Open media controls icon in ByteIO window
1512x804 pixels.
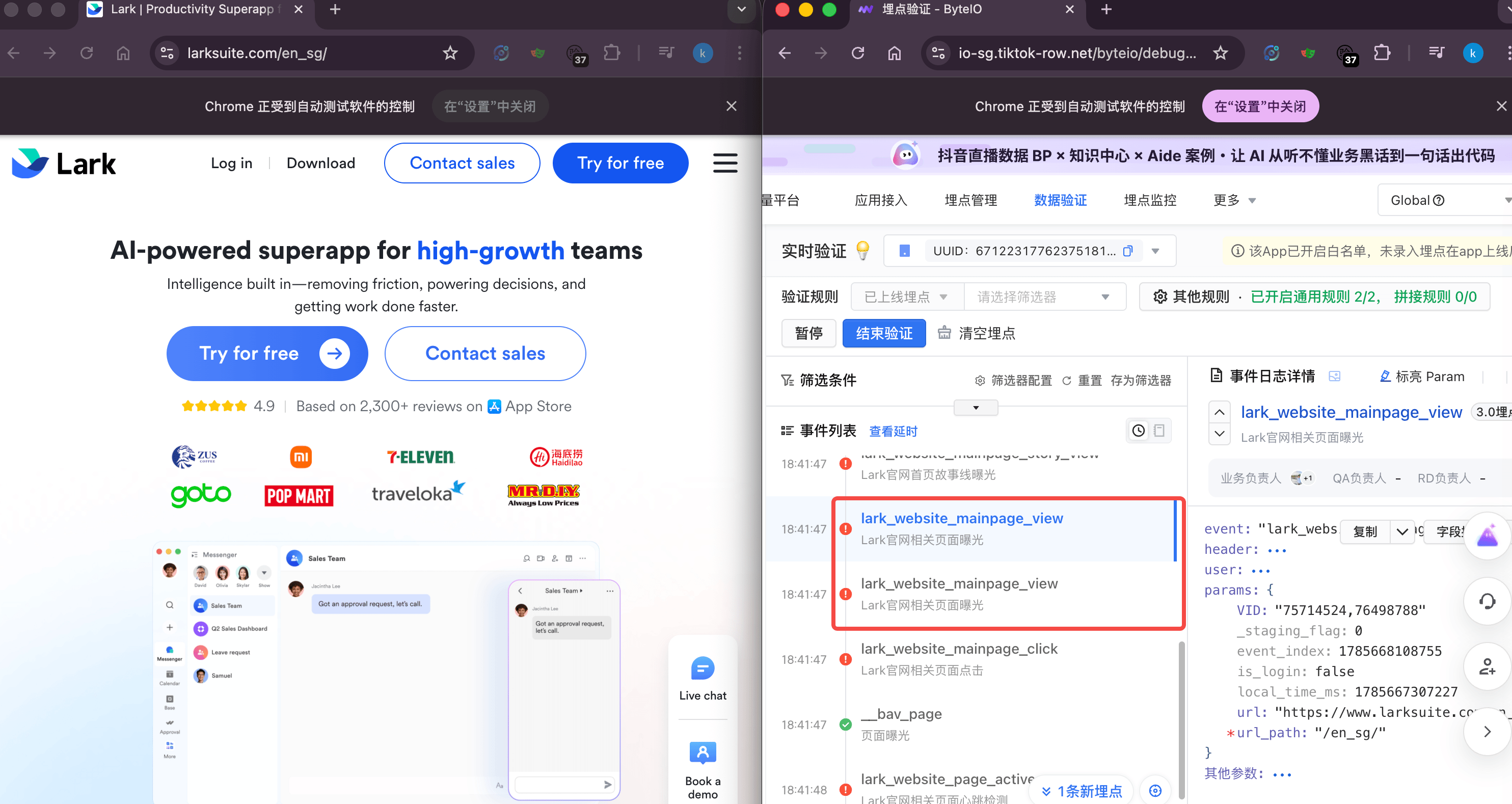click(x=1436, y=53)
